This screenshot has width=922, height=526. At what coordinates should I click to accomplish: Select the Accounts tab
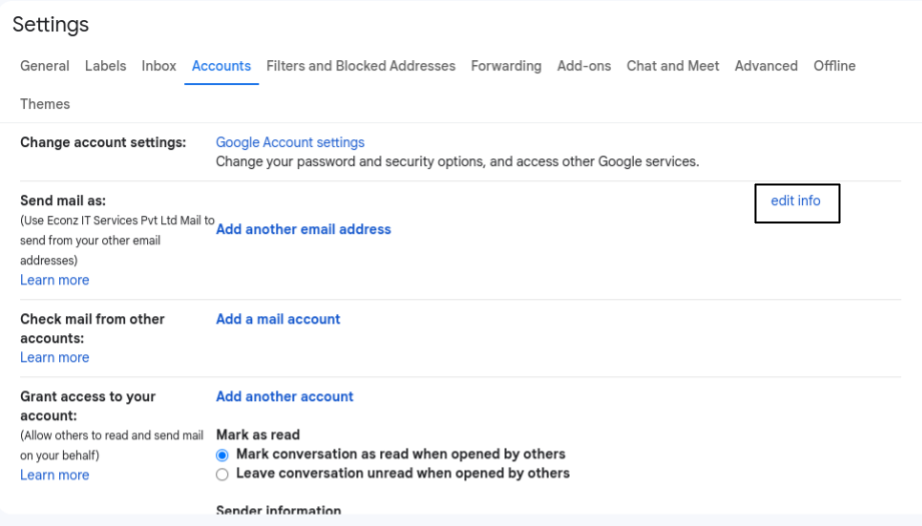point(221,66)
